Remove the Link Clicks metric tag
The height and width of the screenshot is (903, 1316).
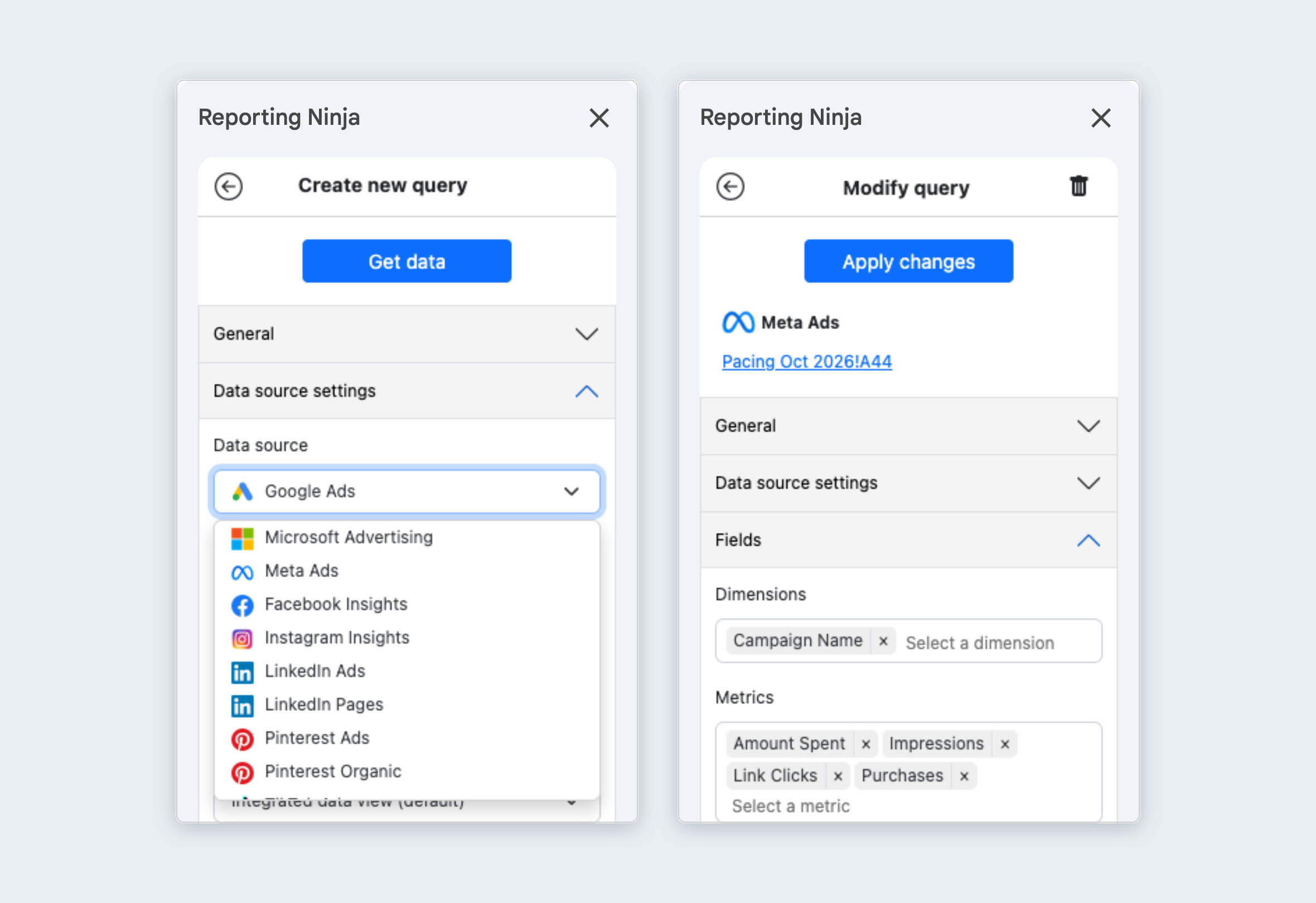838,776
